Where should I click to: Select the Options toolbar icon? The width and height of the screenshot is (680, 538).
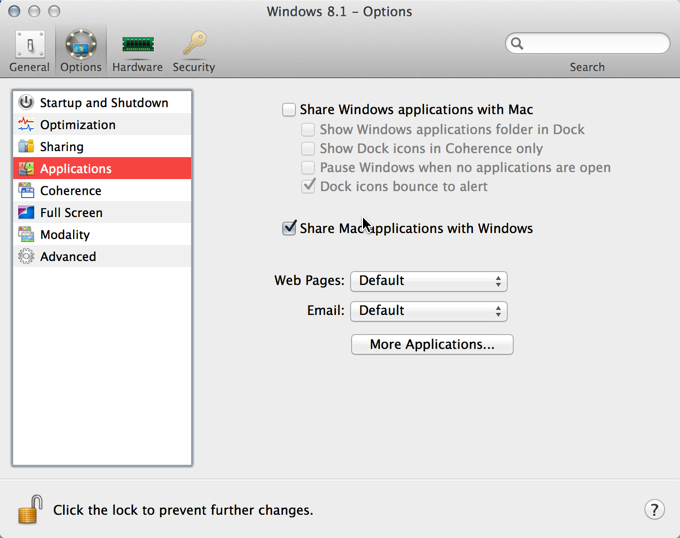pos(81,44)
